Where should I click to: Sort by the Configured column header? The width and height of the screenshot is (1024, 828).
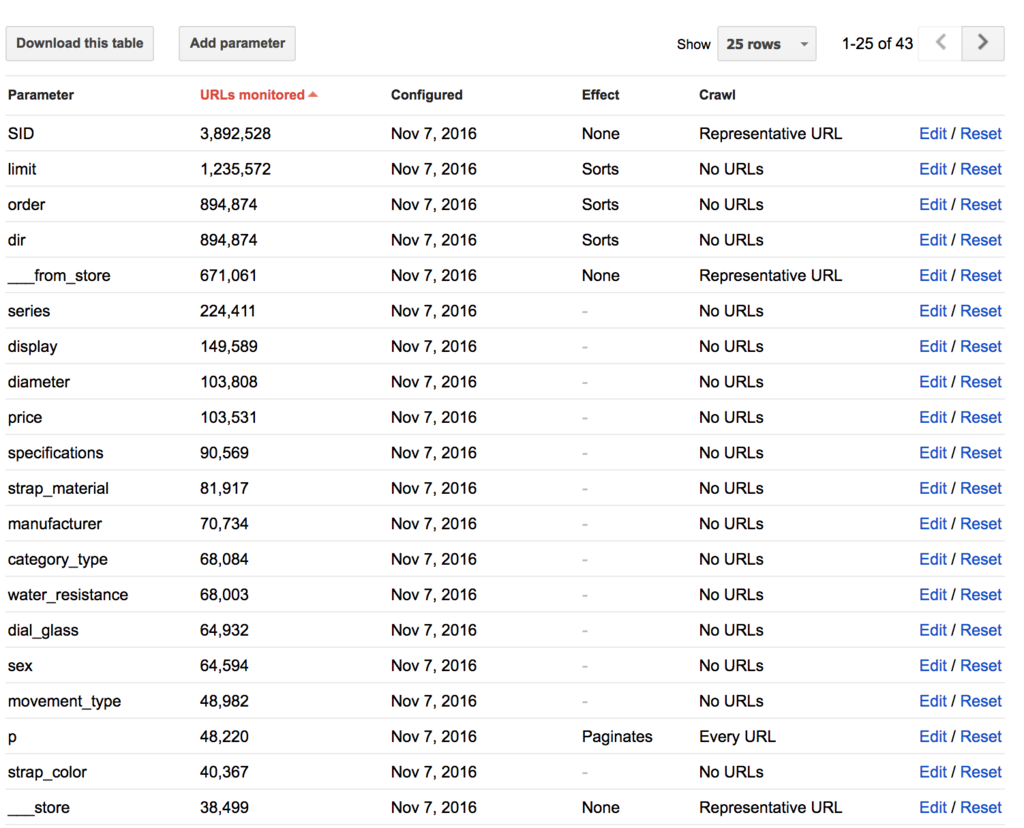click(427, 95)
